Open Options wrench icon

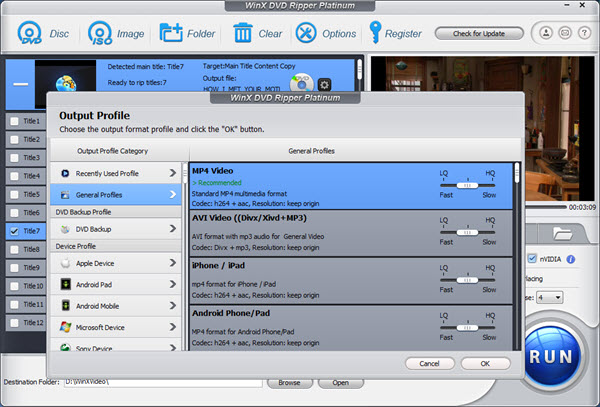(306, 33)
